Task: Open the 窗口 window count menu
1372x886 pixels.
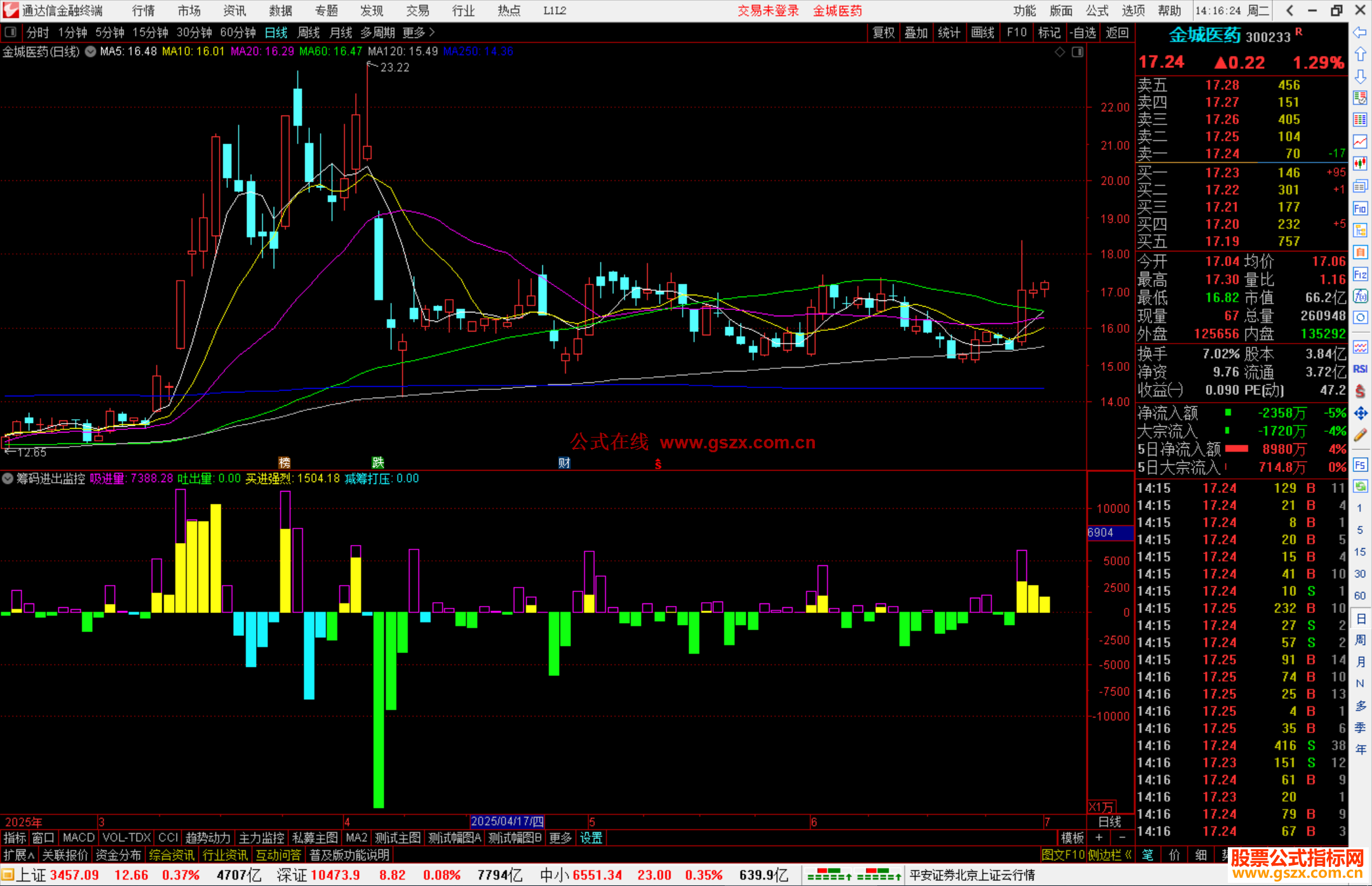Action: tap(43, 838)
